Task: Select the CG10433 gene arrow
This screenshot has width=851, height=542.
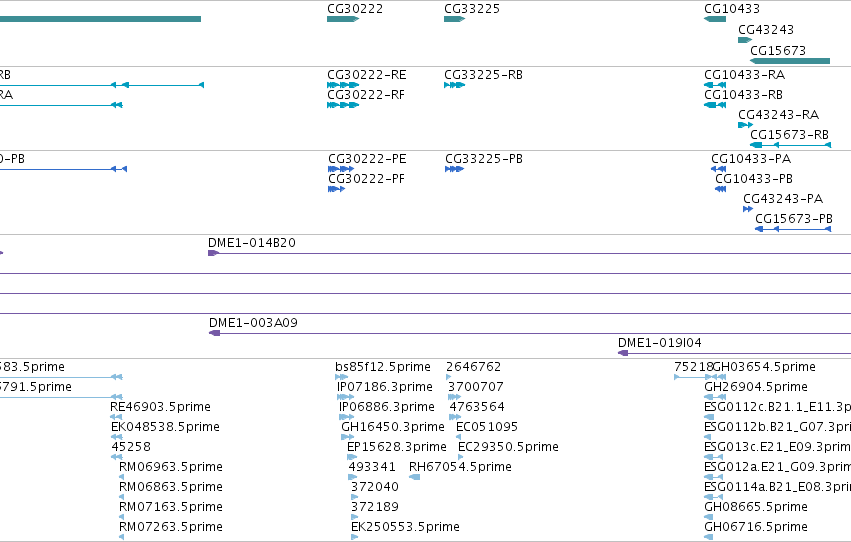Action: click(715, 19)
